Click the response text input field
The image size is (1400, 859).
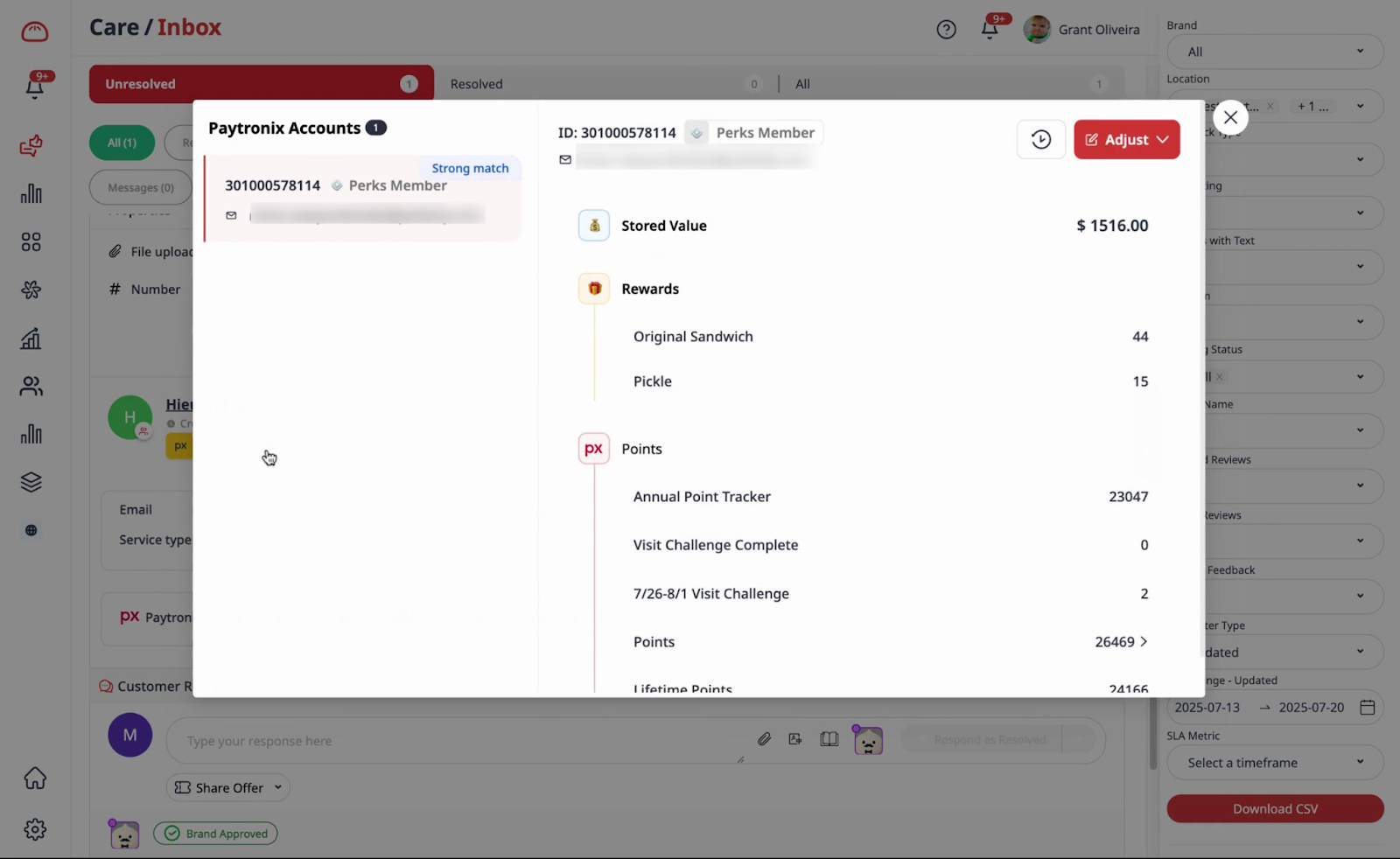(x=455, y=741)
